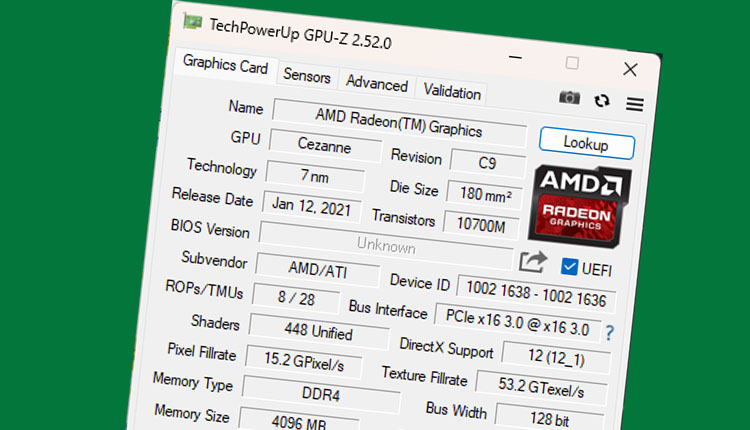Click the GPU-Z app icon in title bar
This screenshot has width=750, height=430.
click(192, 22)
